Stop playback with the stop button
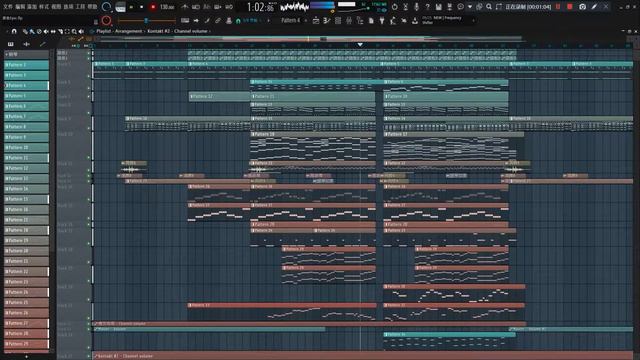 (x=141, y=7)
